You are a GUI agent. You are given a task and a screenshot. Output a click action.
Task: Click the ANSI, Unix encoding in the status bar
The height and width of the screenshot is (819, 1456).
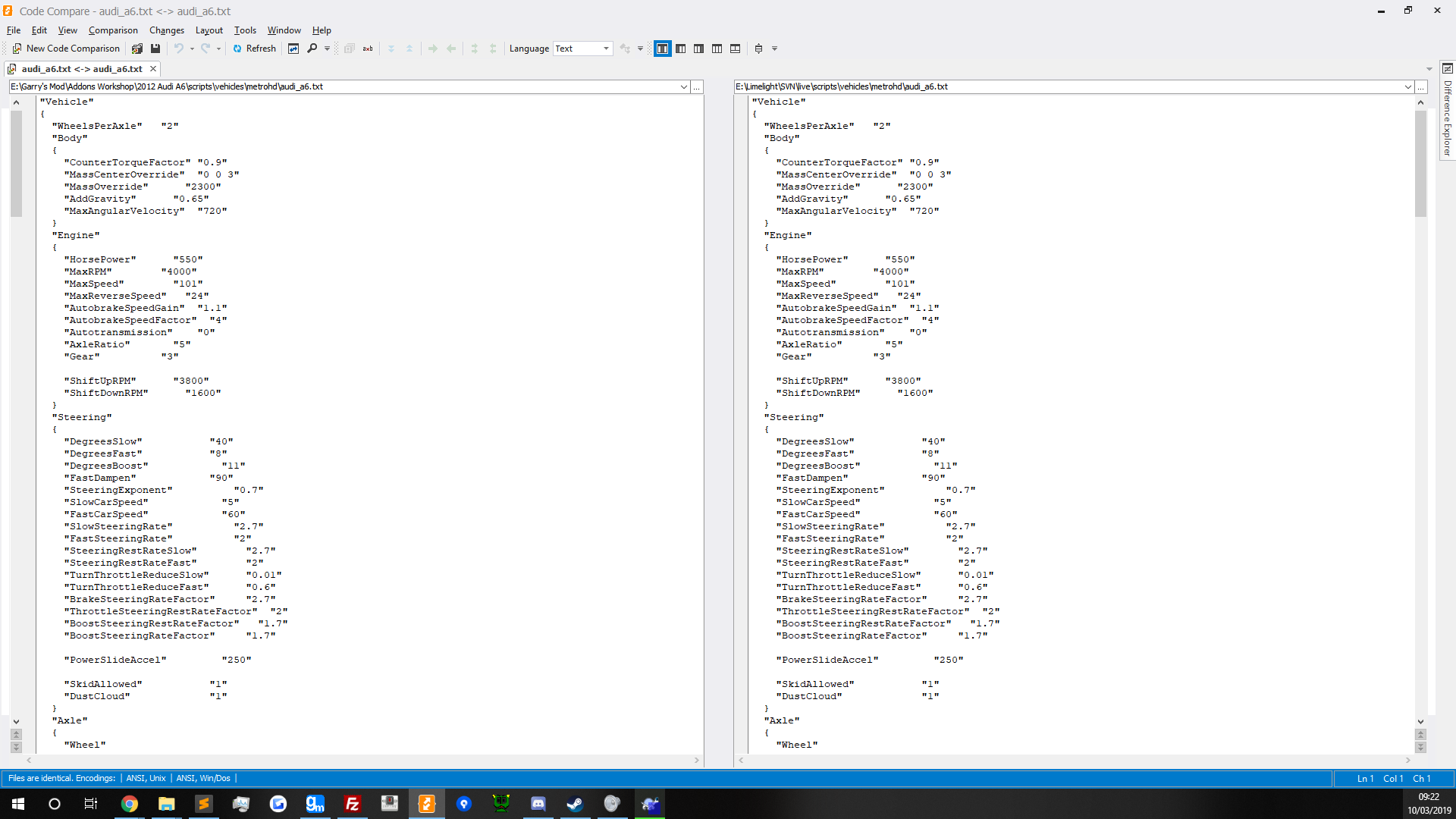click(146, 778)
